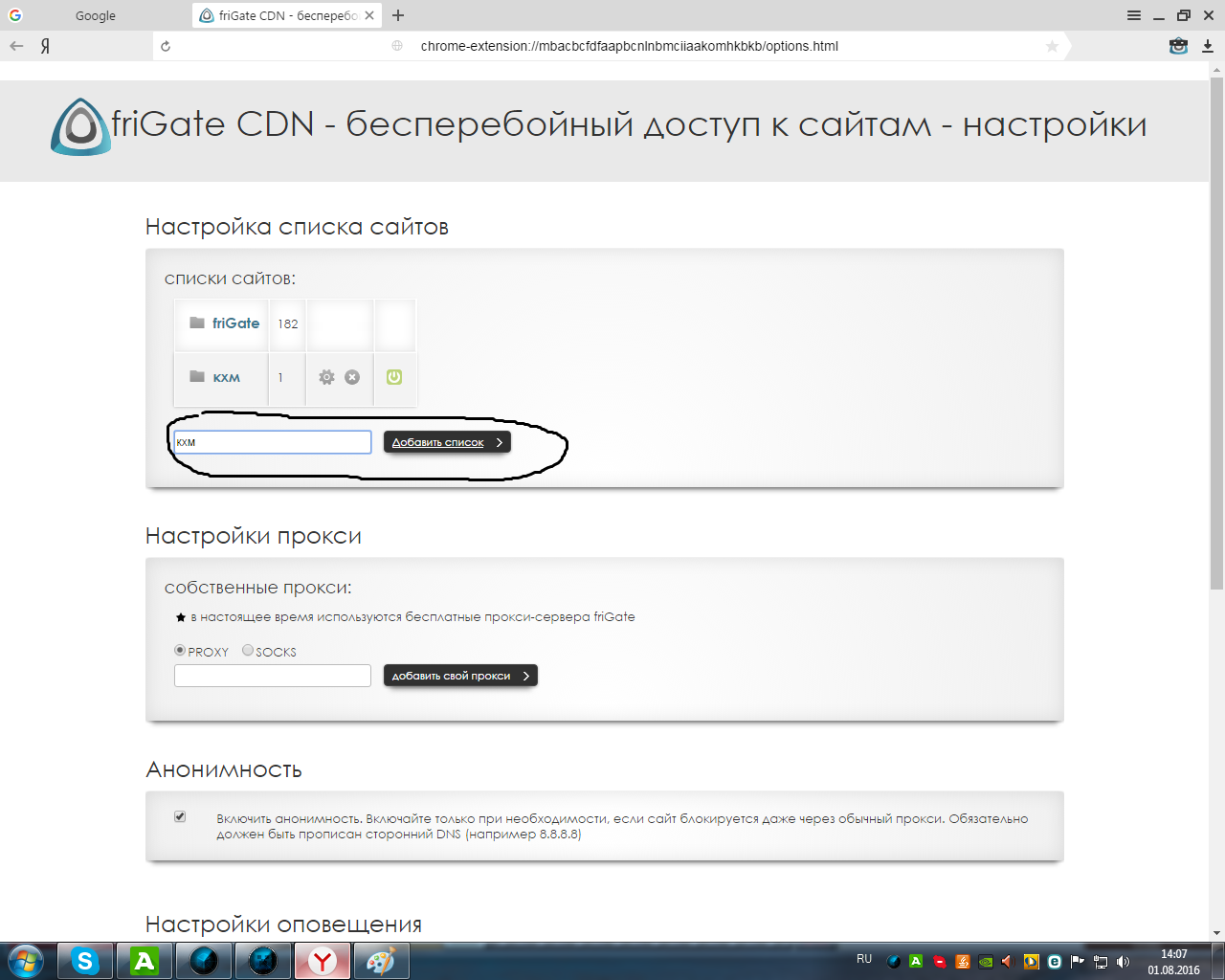The width and height of the screenshot is (1225, 980).
Task: Open the white volume speaker tray icon
Action: tap(1124, 962)
